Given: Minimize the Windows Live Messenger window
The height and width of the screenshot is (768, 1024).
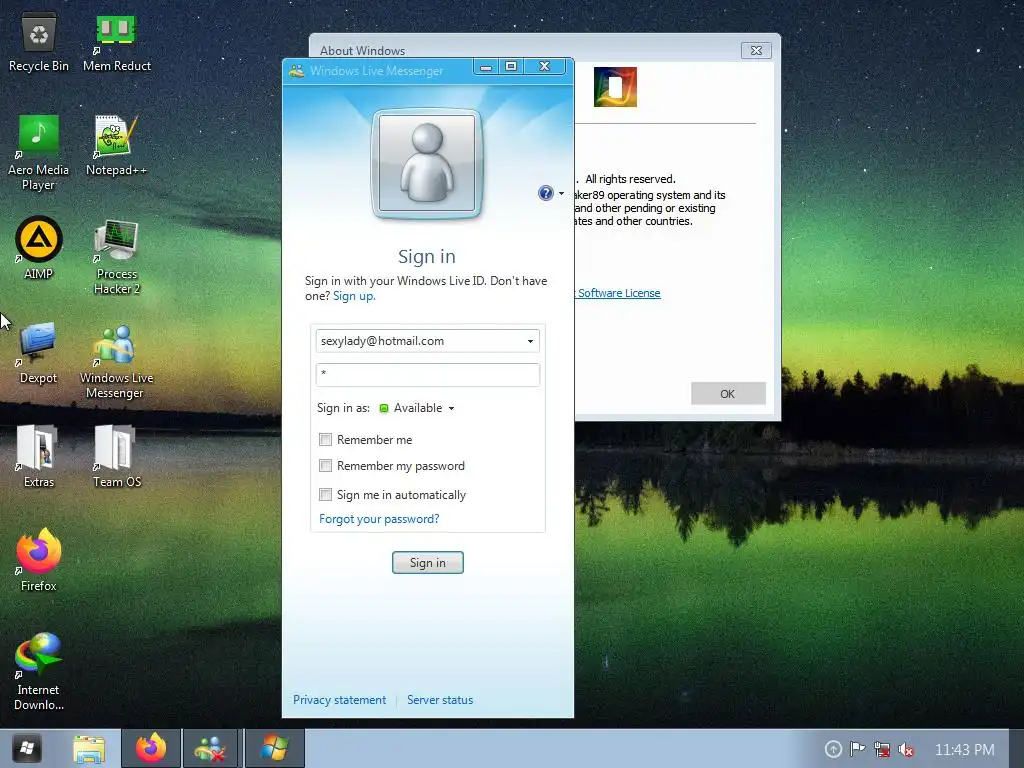Looking at the screenshot, I should pyautogui.click(x=486, y=67).
